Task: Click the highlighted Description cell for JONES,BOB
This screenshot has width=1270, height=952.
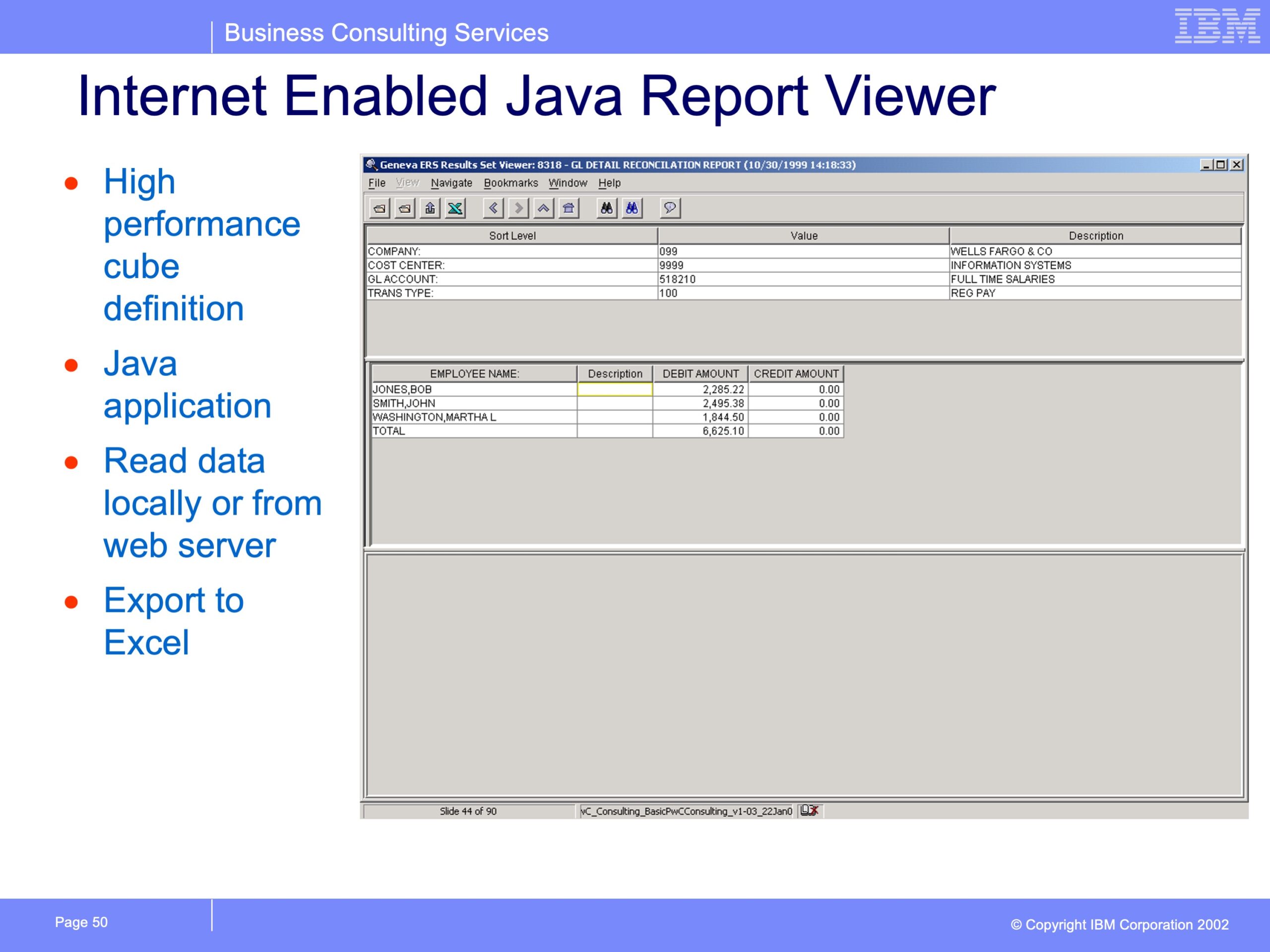Action: pos(615,390)
